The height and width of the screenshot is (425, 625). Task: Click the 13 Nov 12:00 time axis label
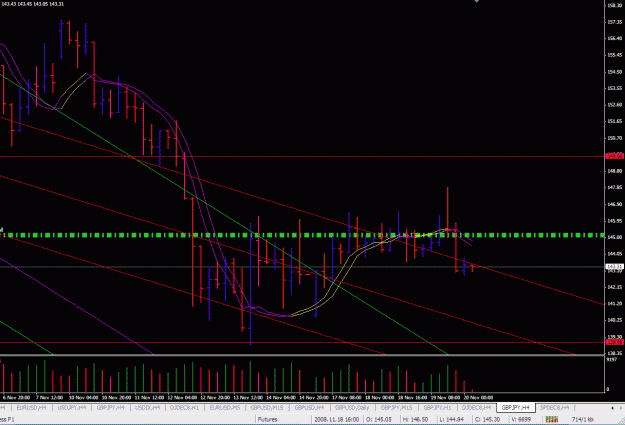pyautogui.click(x=248, y=397)
